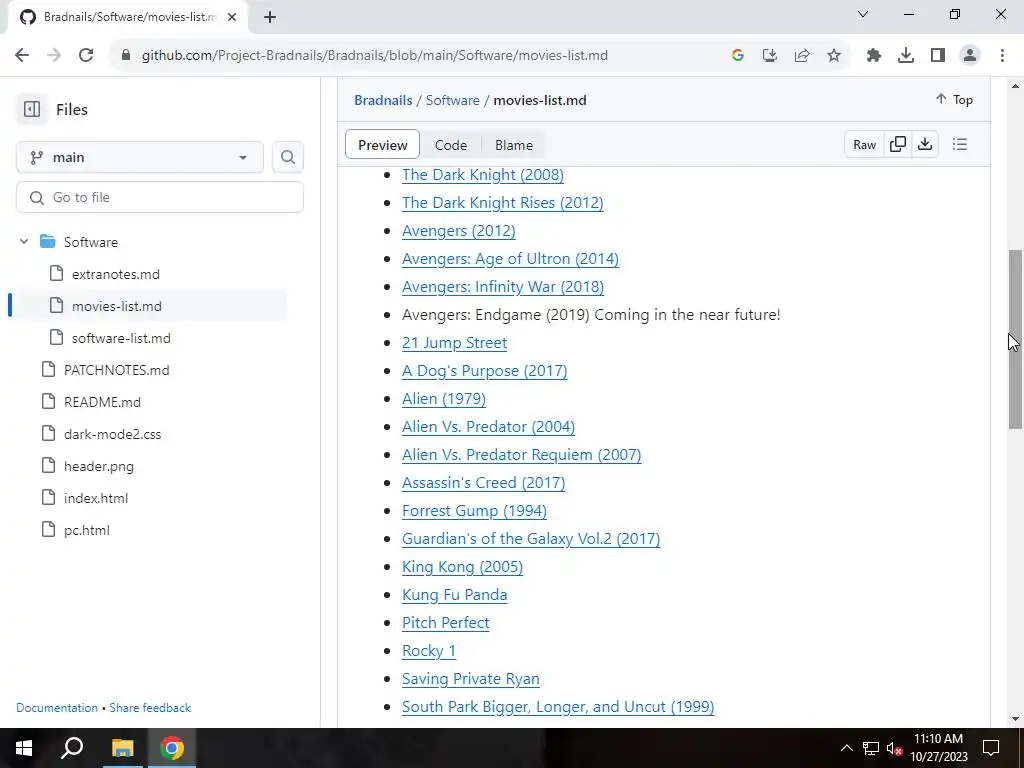Open the main branch dropdown
The width and height of the screenshot is (1024, 768).
[x=140, y=157]
